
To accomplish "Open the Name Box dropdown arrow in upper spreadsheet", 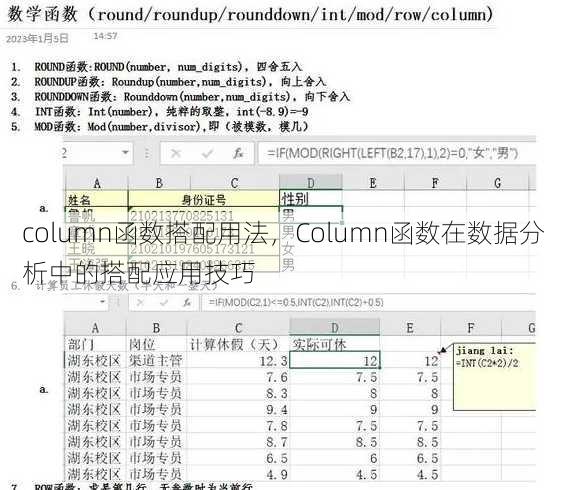I will (x=125, y=152).
